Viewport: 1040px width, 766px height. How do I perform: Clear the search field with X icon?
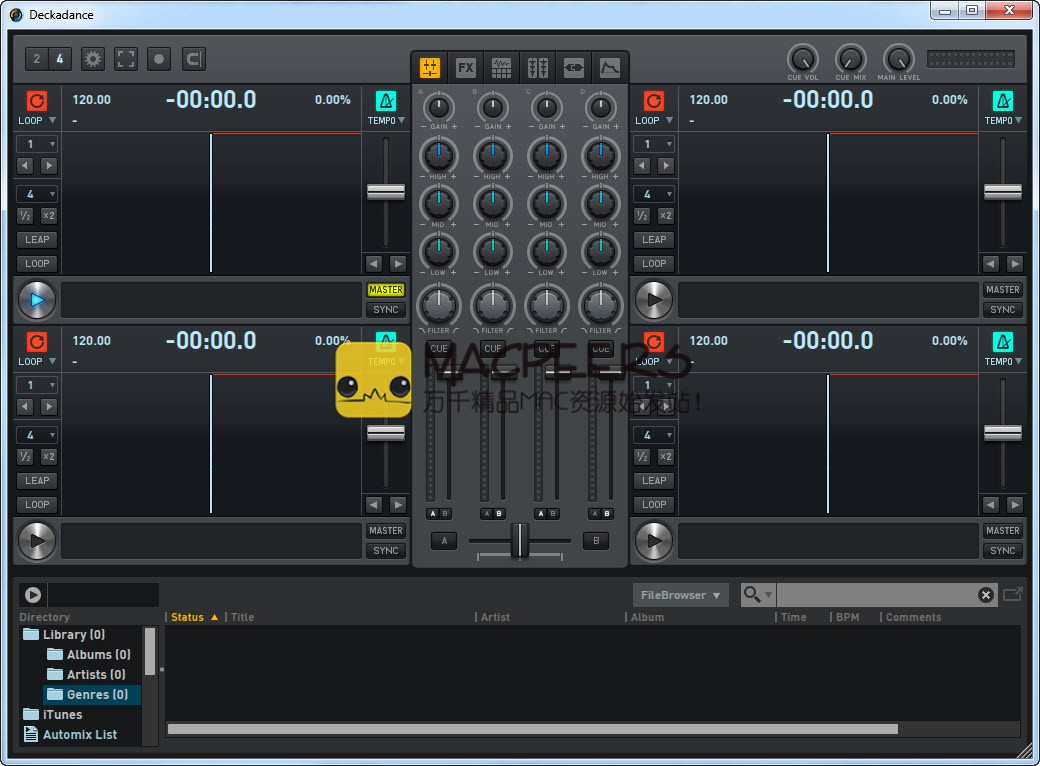coord(985,595)
